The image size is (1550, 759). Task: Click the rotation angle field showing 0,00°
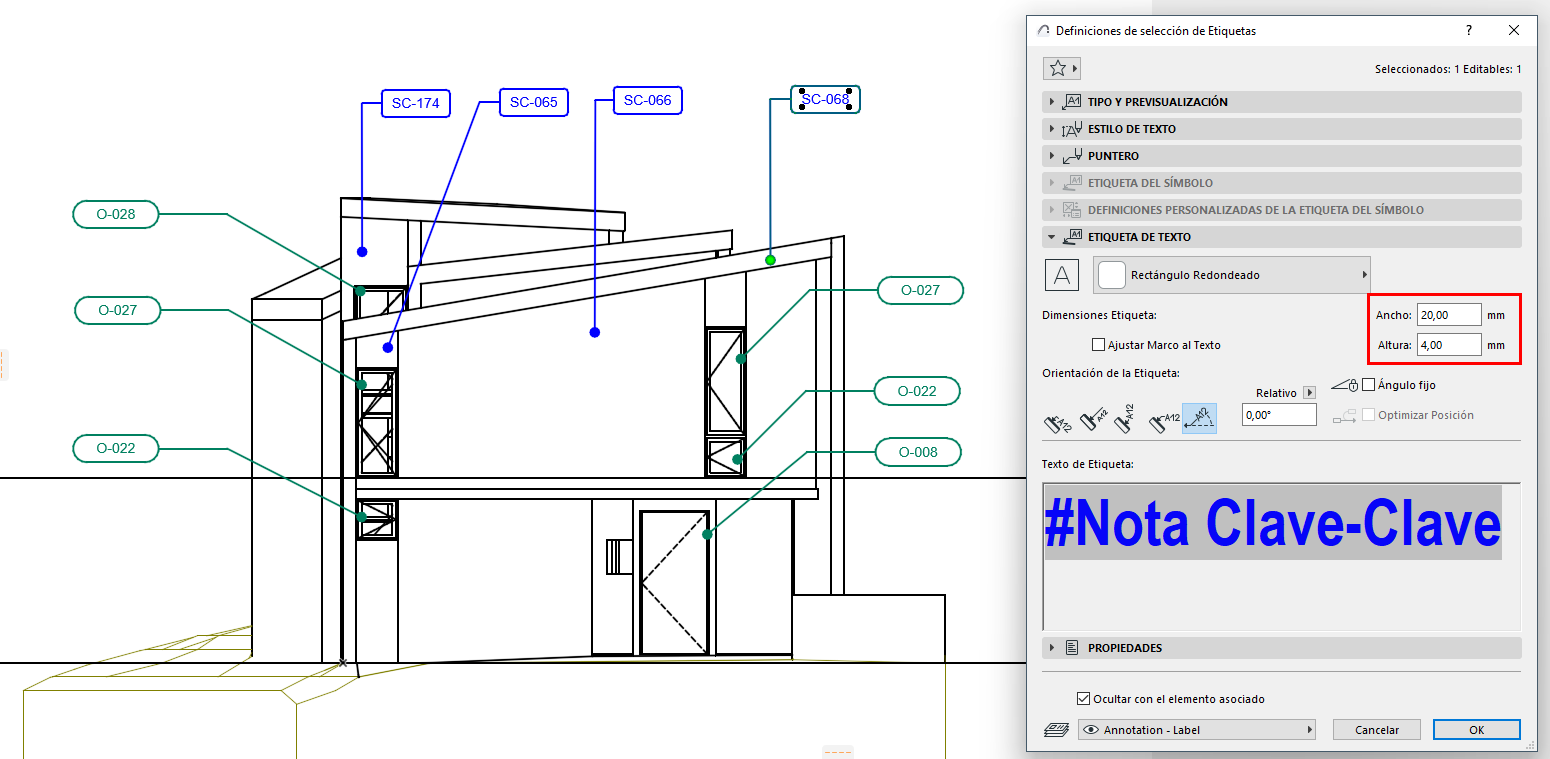click(x=1279, y=414)
